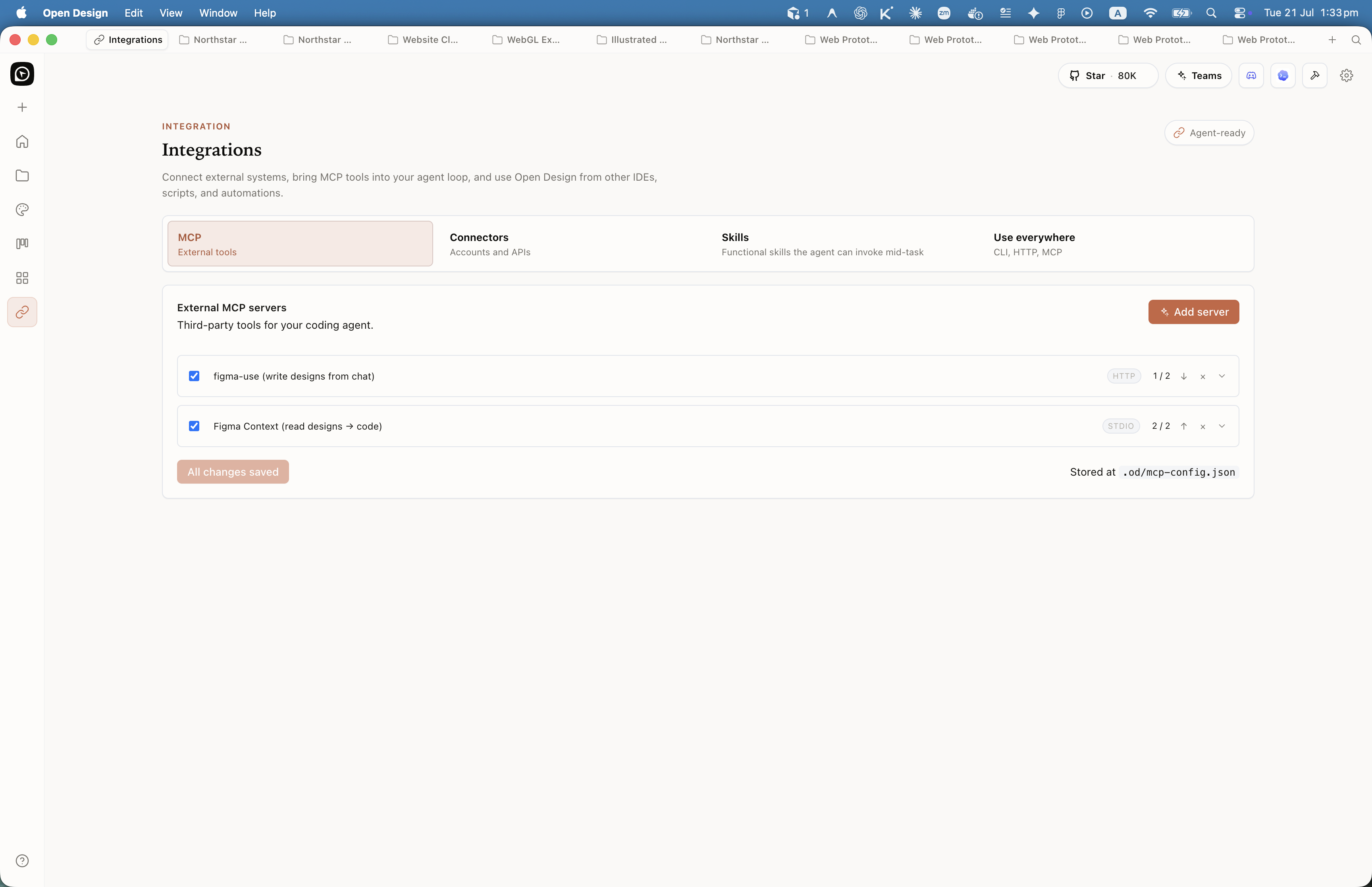Click the Open Design logo in sidebar

tap(22, 74)
